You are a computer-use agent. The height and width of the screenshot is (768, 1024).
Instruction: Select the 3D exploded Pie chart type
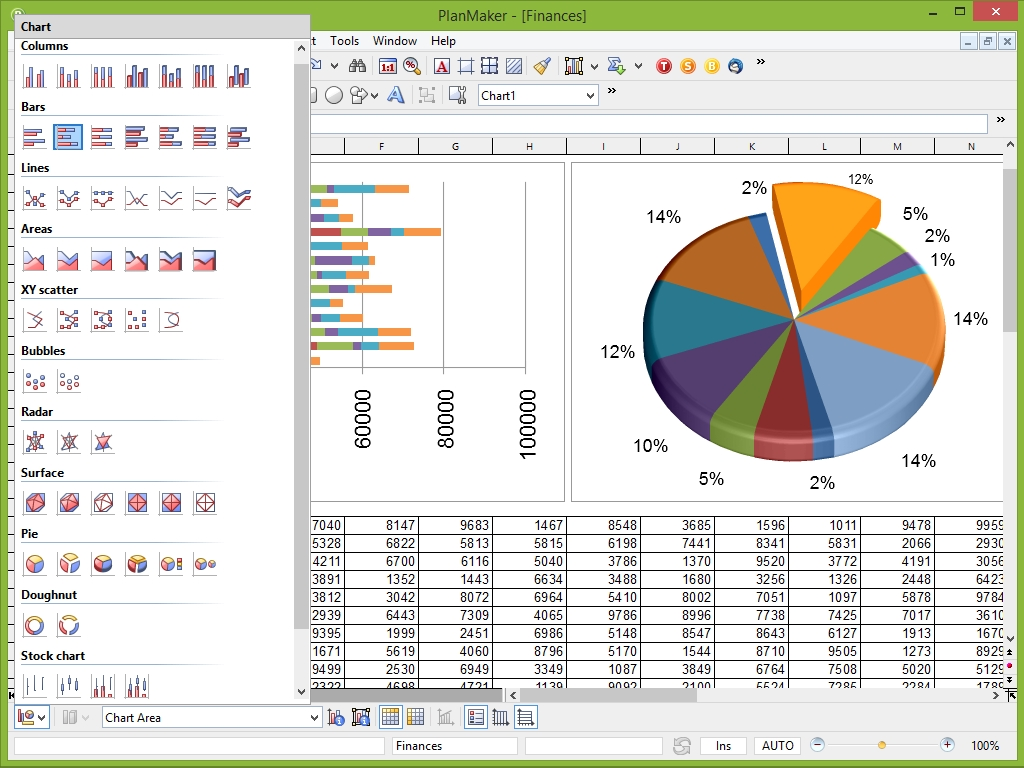click(136, 564)
